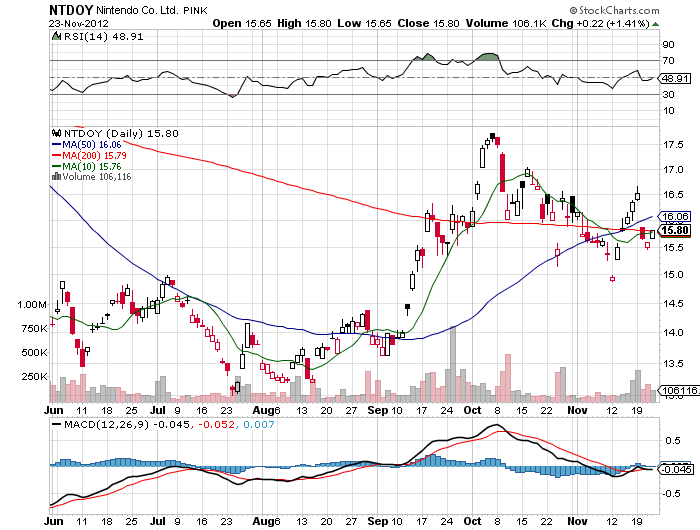Click the 750K volume axis label
Image resolution: width=700 pixels, height=530 pixels.
click(x=34, y=329)
